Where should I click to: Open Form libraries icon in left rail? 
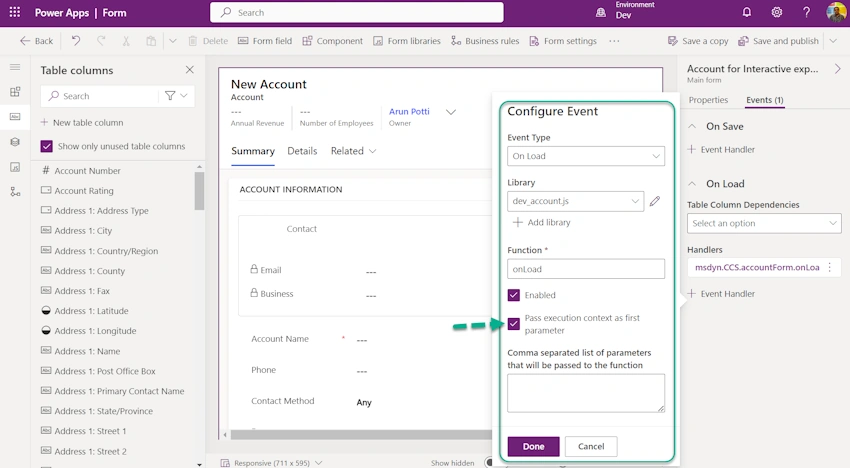pos(15,167)
